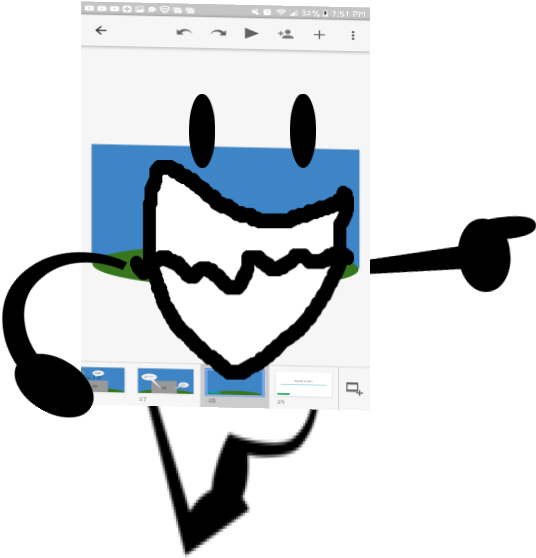Screen dimensions: 536x558
Task: Redo the last undone action
Action: point(218,33)
